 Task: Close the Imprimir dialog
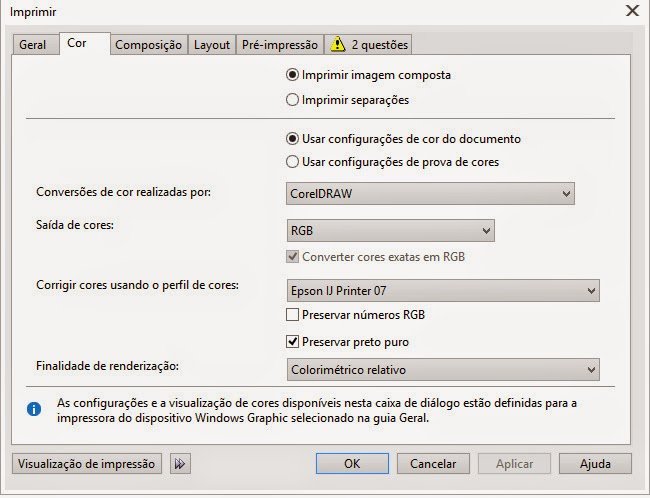pyautogui.click(x=631, y=11)
